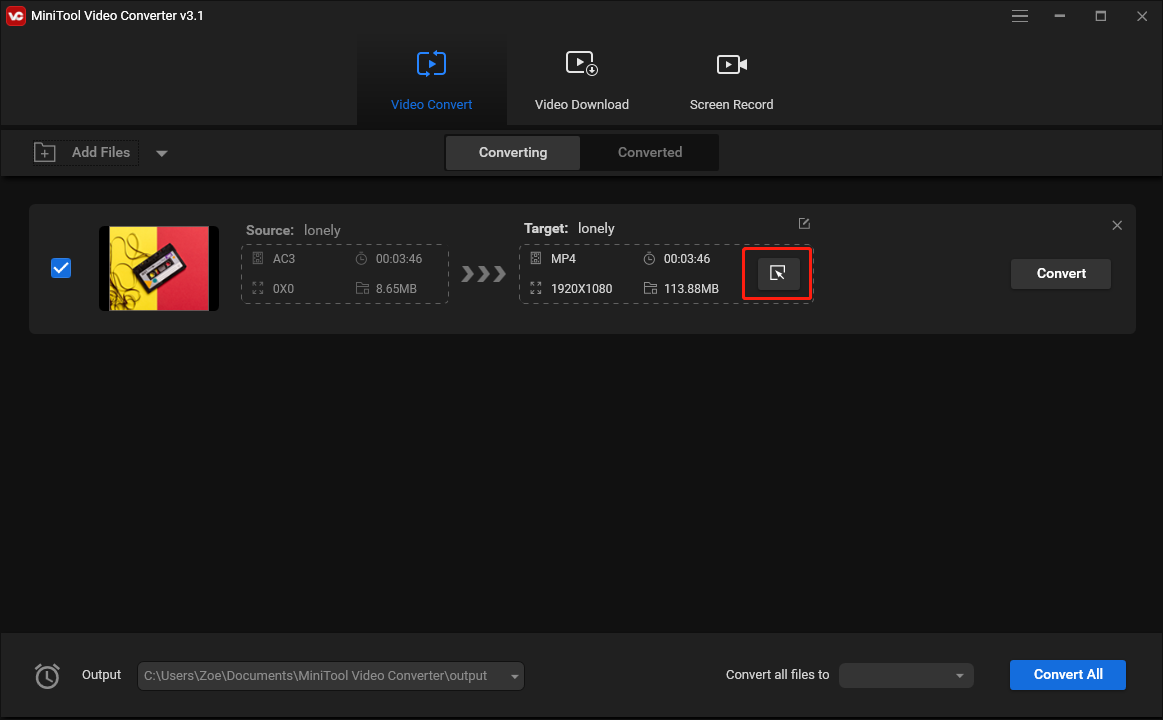The image size is (1163, 720).
Task: Switch to the Screen Record tab
Action: (731, 82)
